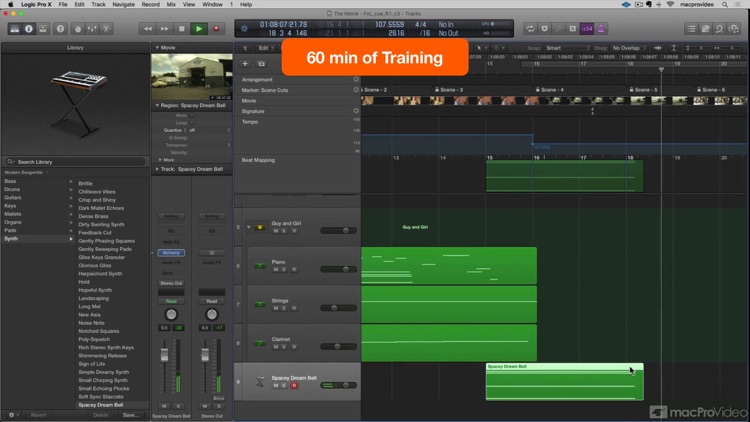Click the green Play button

pos(199,29)
